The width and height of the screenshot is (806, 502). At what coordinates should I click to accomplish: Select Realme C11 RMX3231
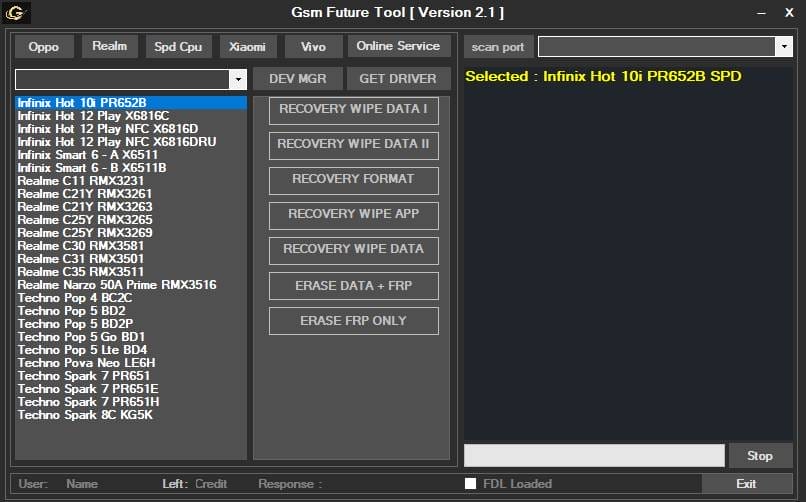pos(131,181)
